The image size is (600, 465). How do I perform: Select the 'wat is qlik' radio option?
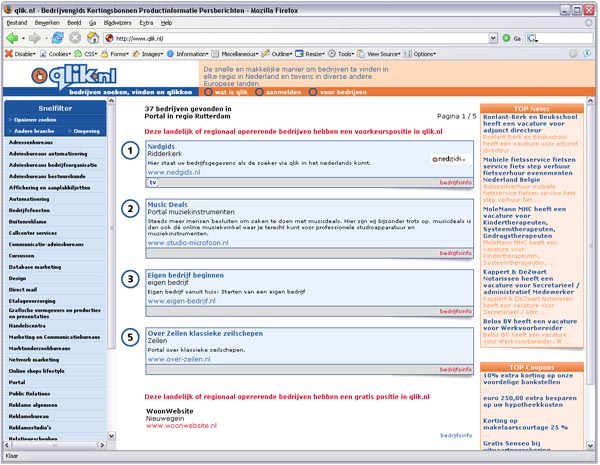[208, 91]
